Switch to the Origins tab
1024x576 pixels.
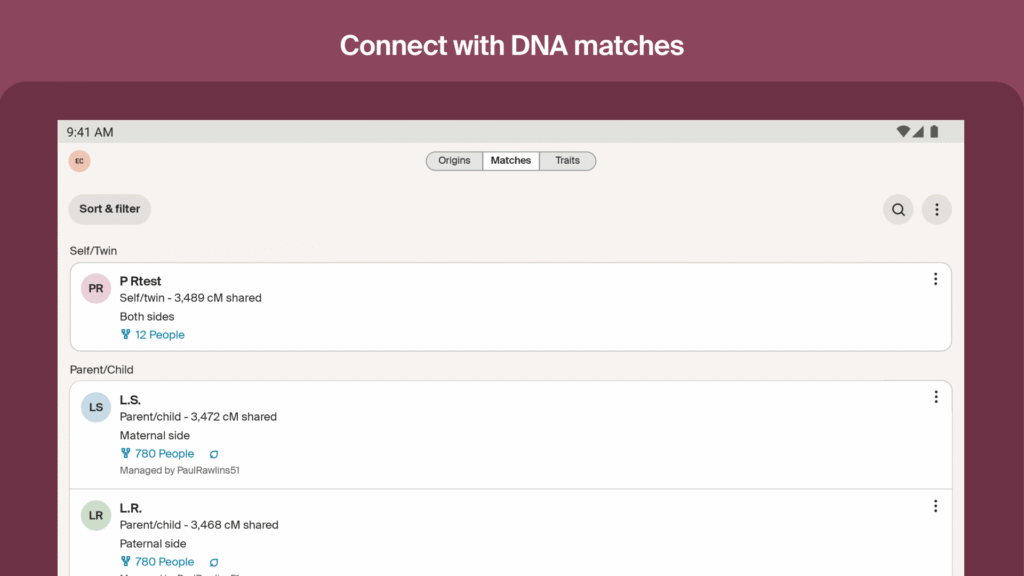(x=454, y=160)
